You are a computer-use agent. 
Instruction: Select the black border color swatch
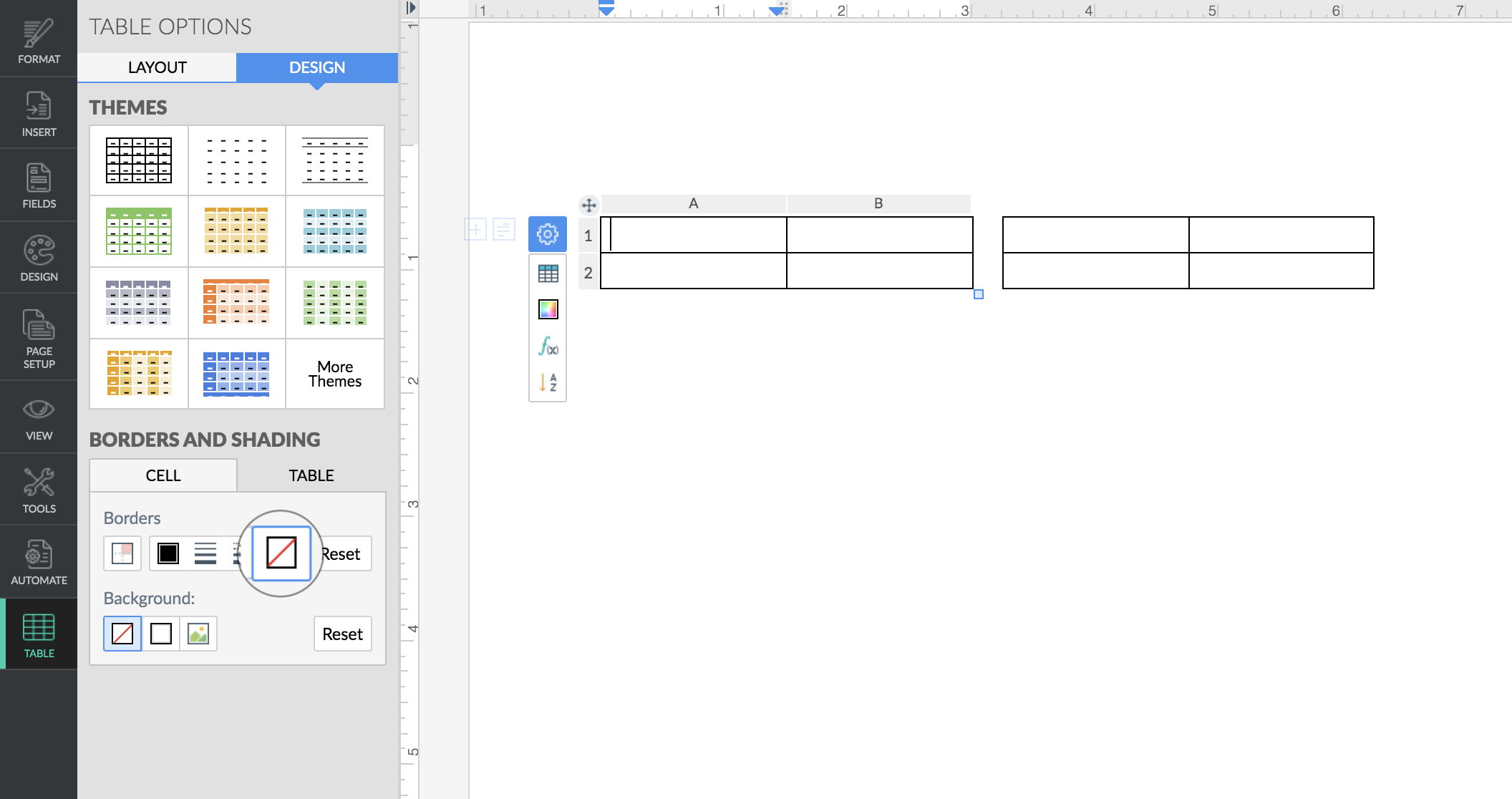[168, 553]
